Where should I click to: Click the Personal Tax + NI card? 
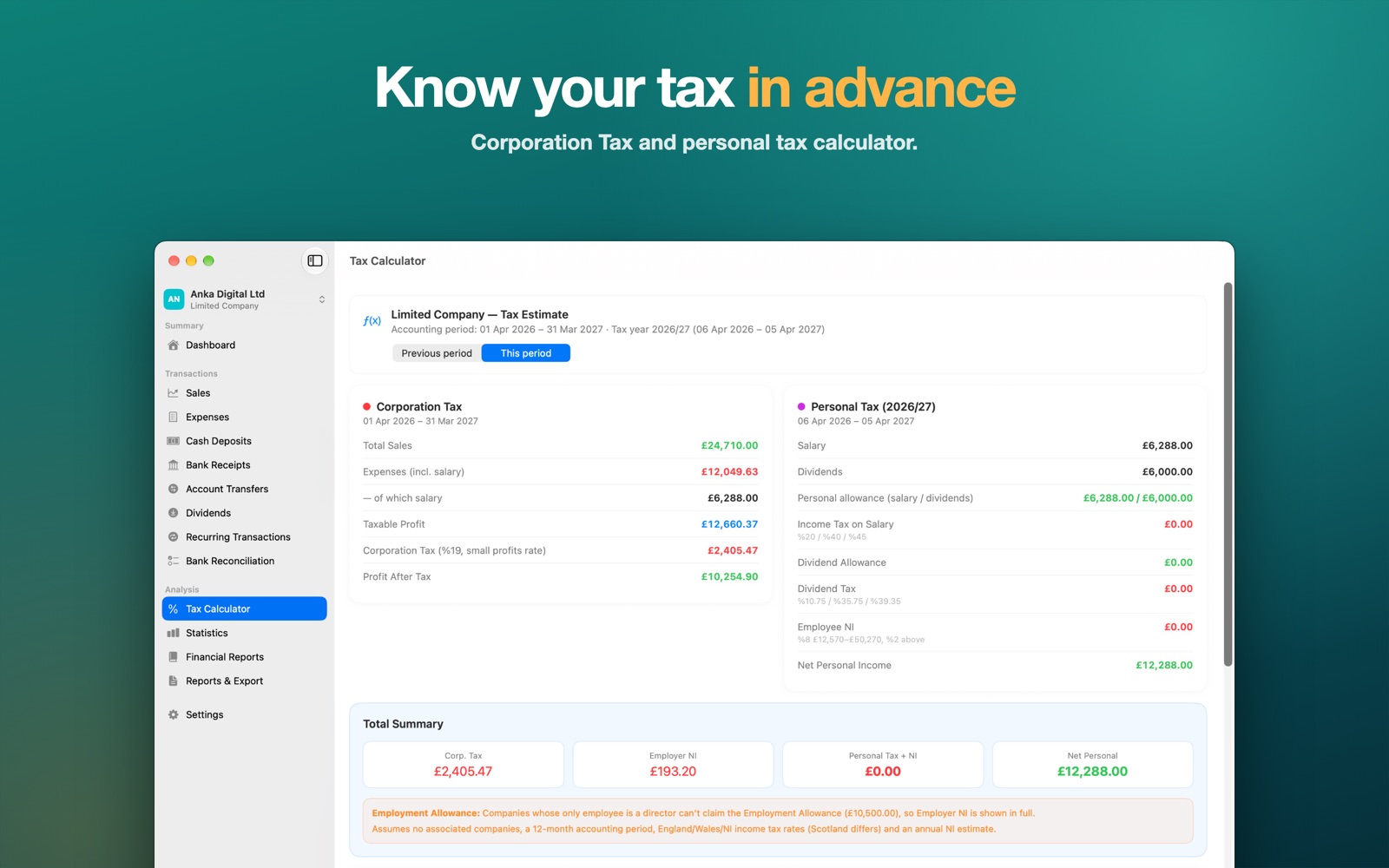(x=883, y=765)
